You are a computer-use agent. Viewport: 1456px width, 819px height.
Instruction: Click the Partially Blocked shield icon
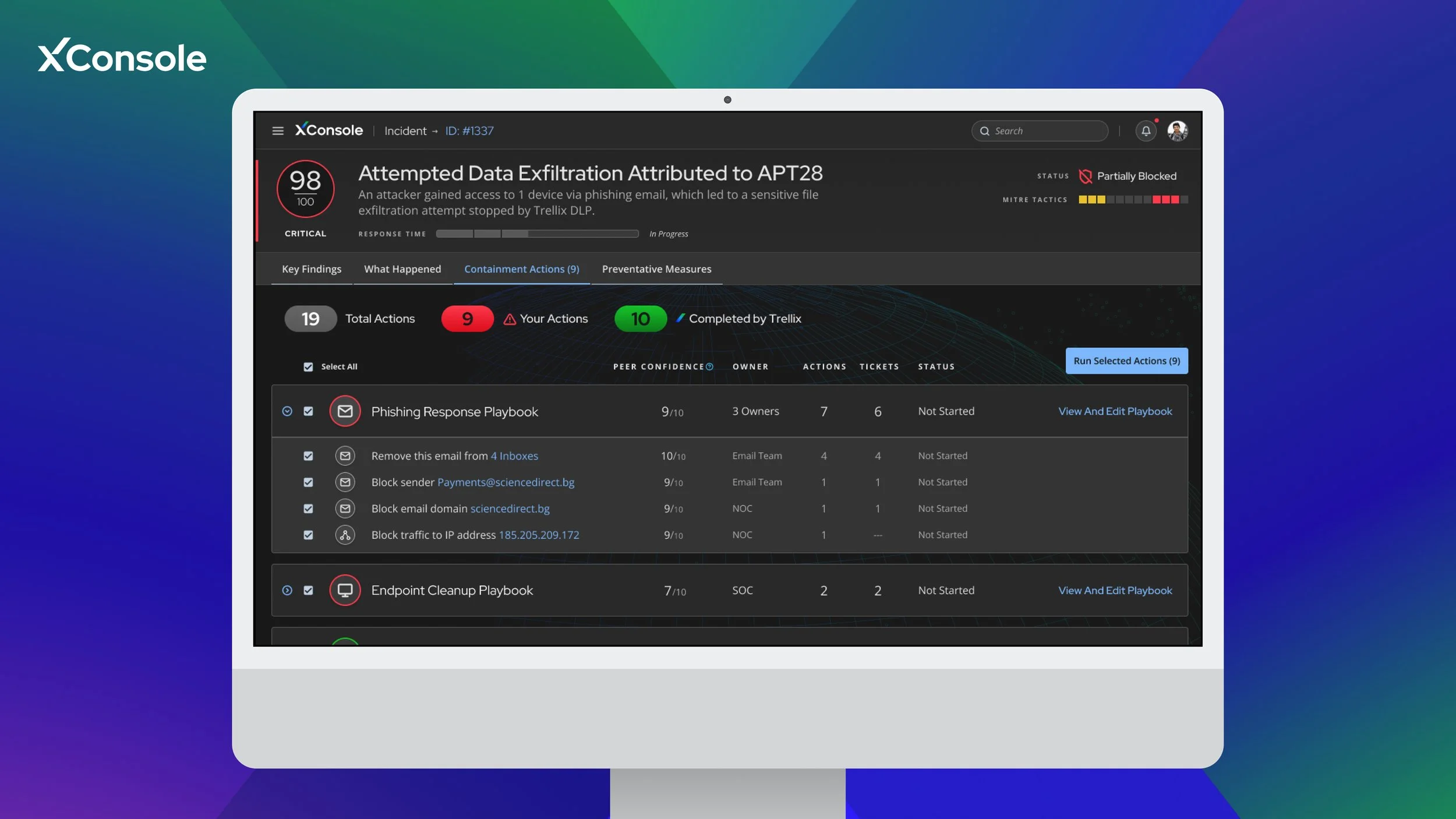pos(1085,176)
